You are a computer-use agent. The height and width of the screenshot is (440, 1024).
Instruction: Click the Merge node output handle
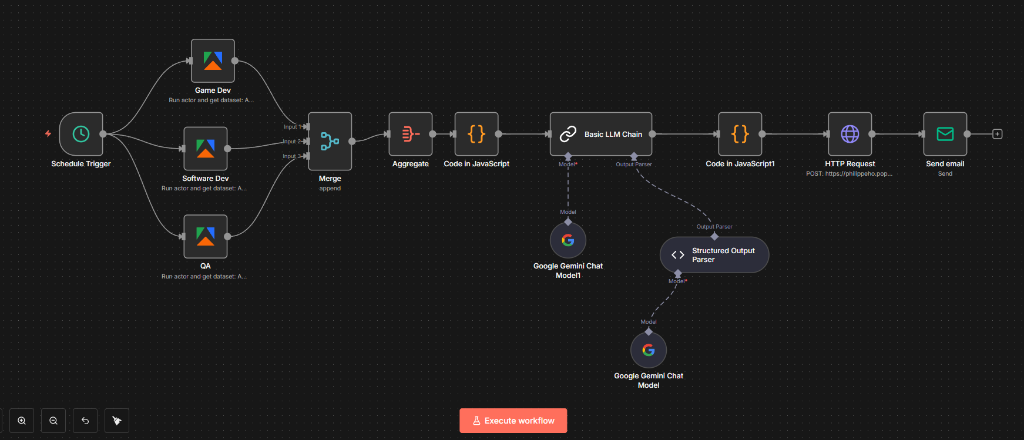352,141
